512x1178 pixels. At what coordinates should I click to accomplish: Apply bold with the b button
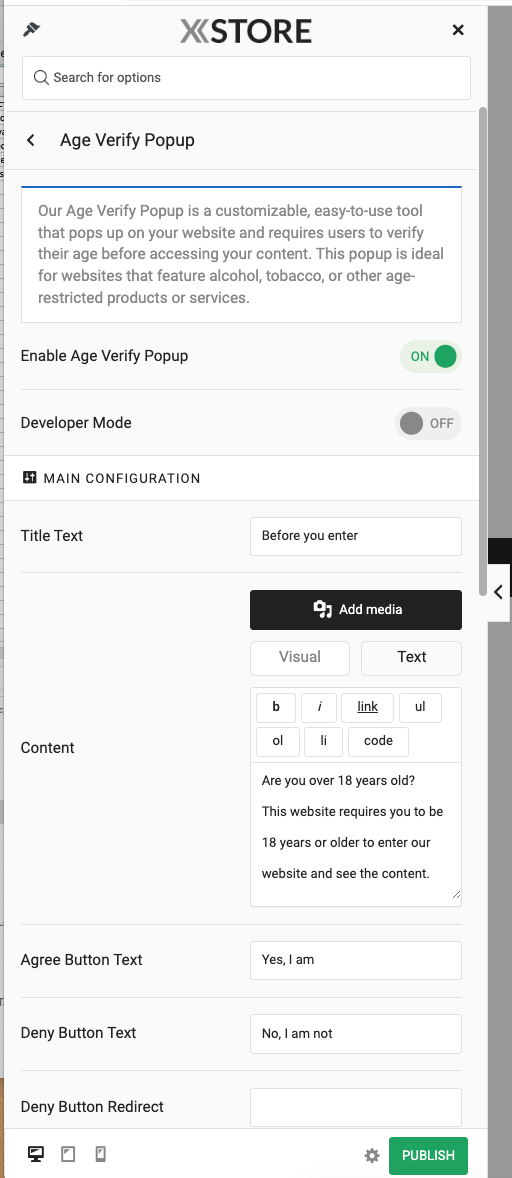coord(276,708)
